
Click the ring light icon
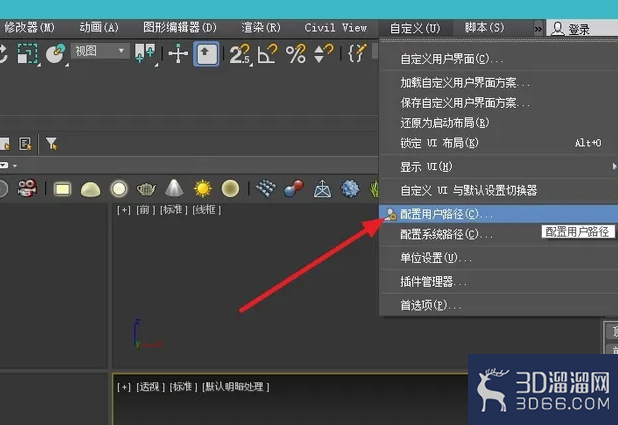[119, 189]
